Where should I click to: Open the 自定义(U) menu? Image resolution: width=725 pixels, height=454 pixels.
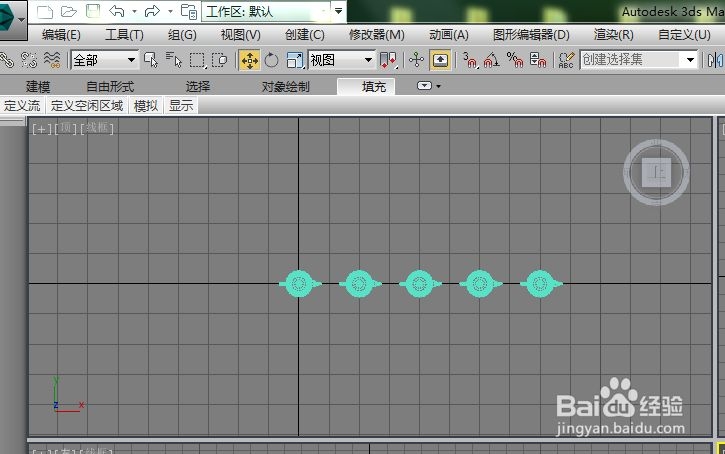coord(684,35)
